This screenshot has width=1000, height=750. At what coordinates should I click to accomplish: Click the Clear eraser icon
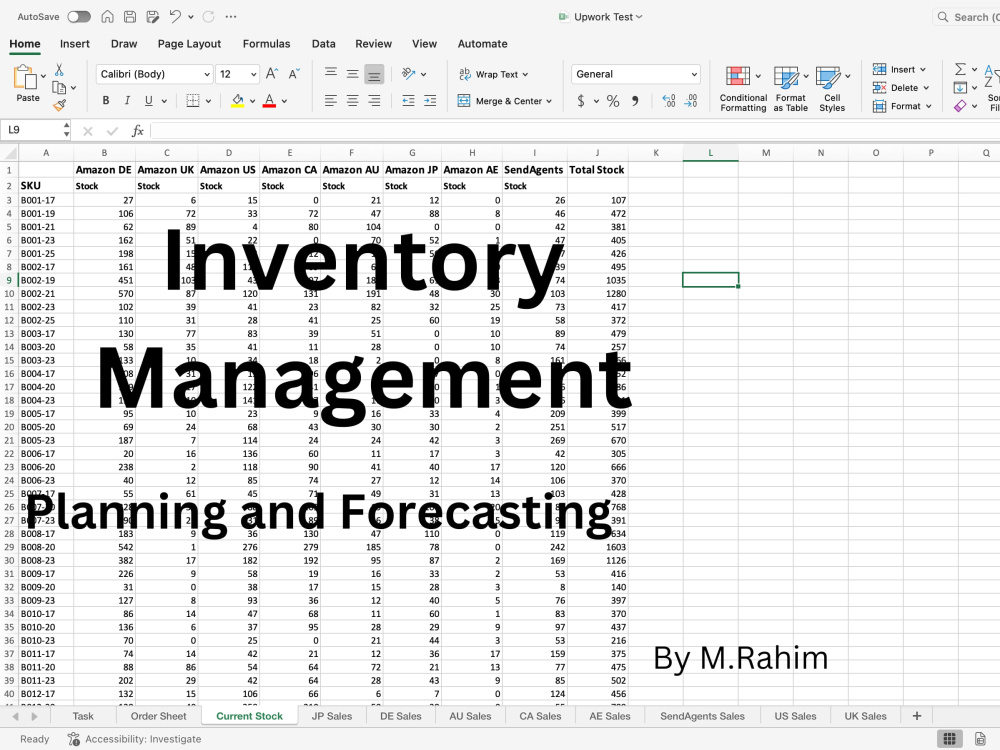(960, 106)
